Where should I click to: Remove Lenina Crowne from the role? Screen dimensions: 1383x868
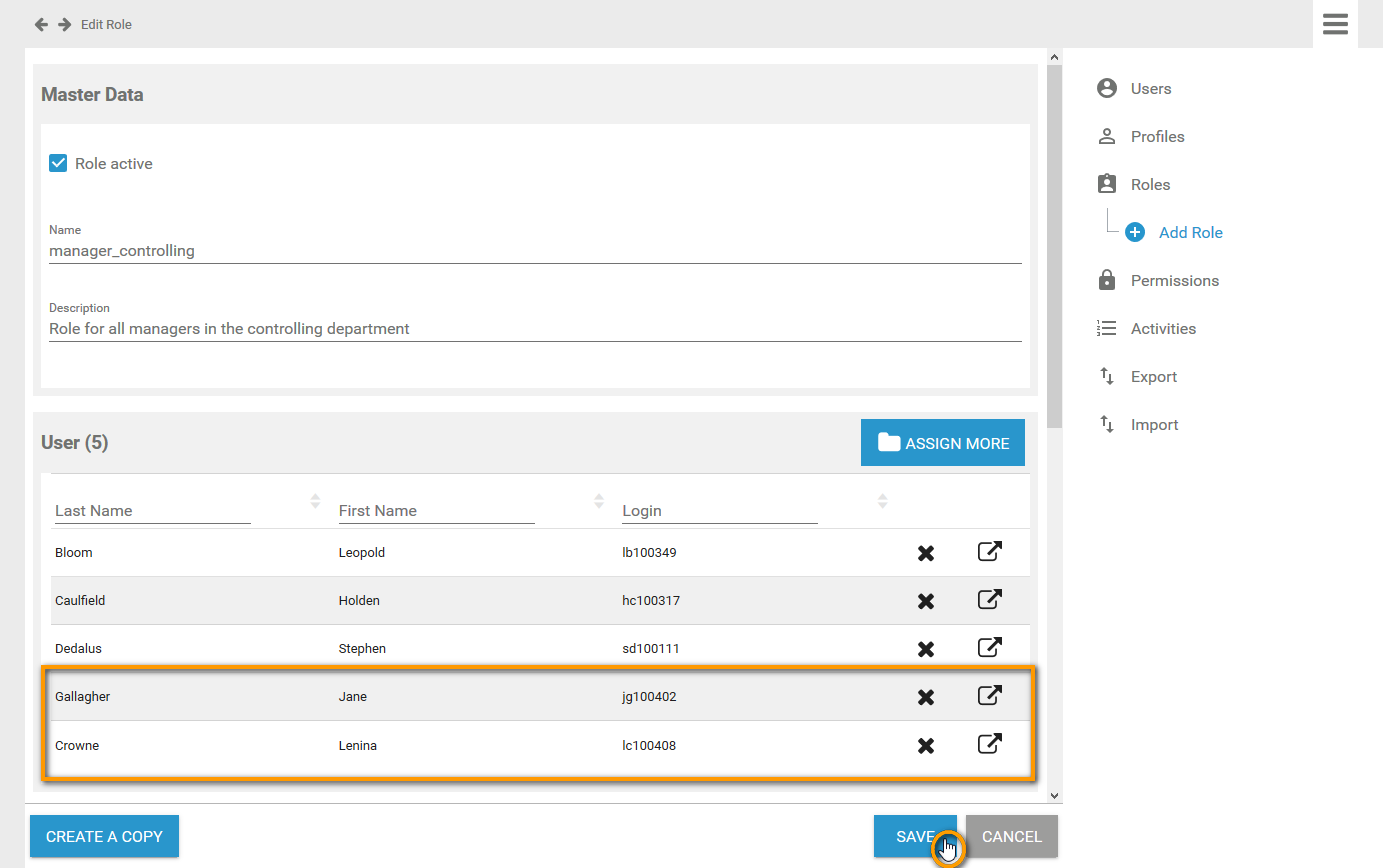[x=926, y=745]
